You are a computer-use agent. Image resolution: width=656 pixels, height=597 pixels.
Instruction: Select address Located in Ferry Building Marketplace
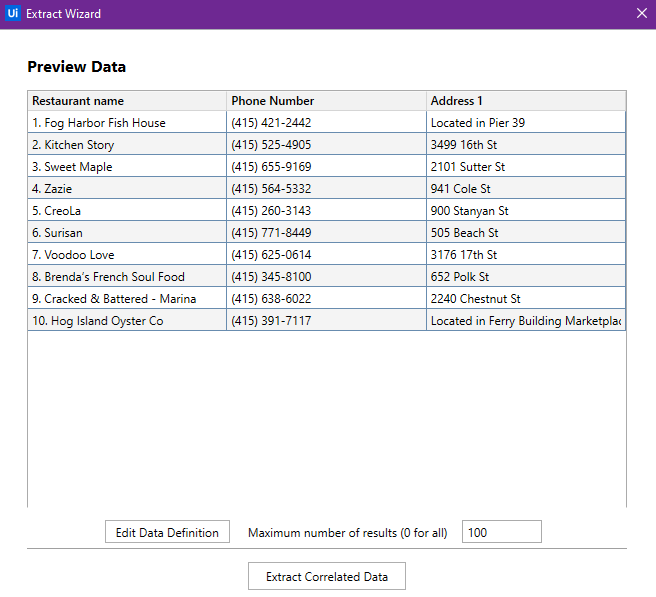point(526,320)
